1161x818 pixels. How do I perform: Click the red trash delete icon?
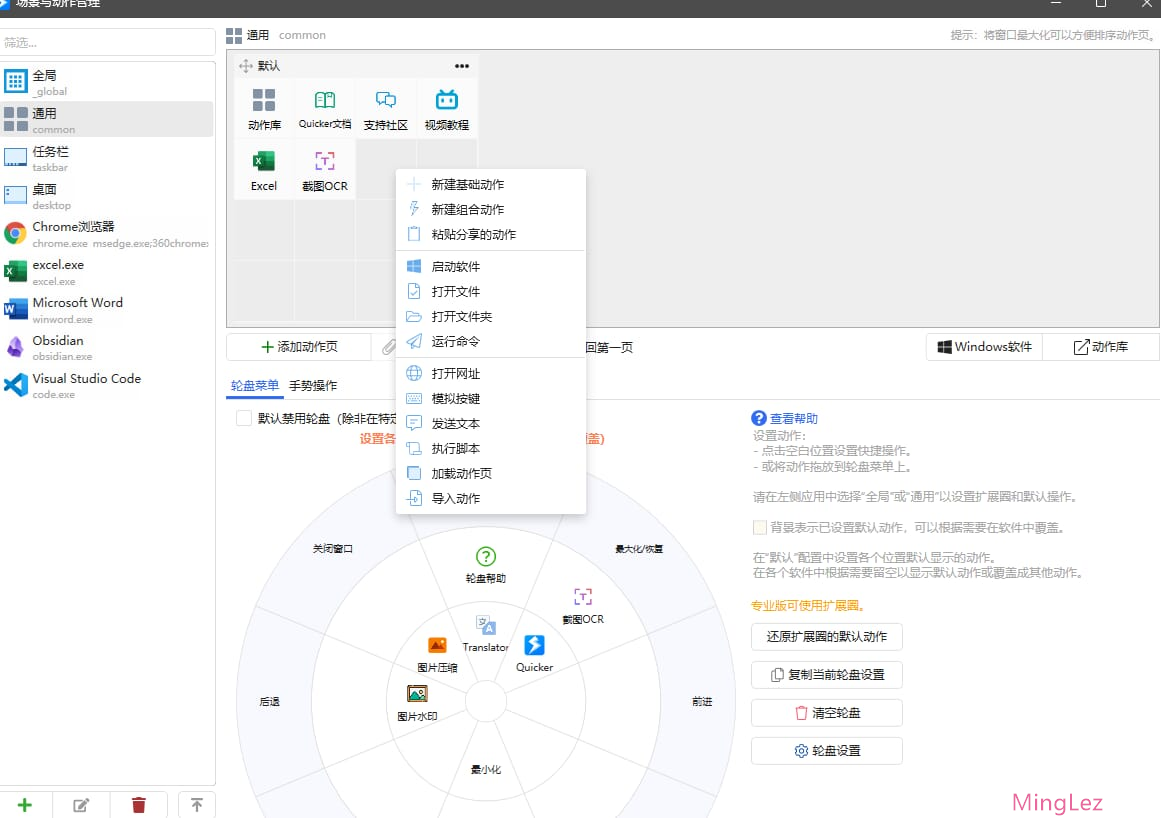click(x=139, y=804)
